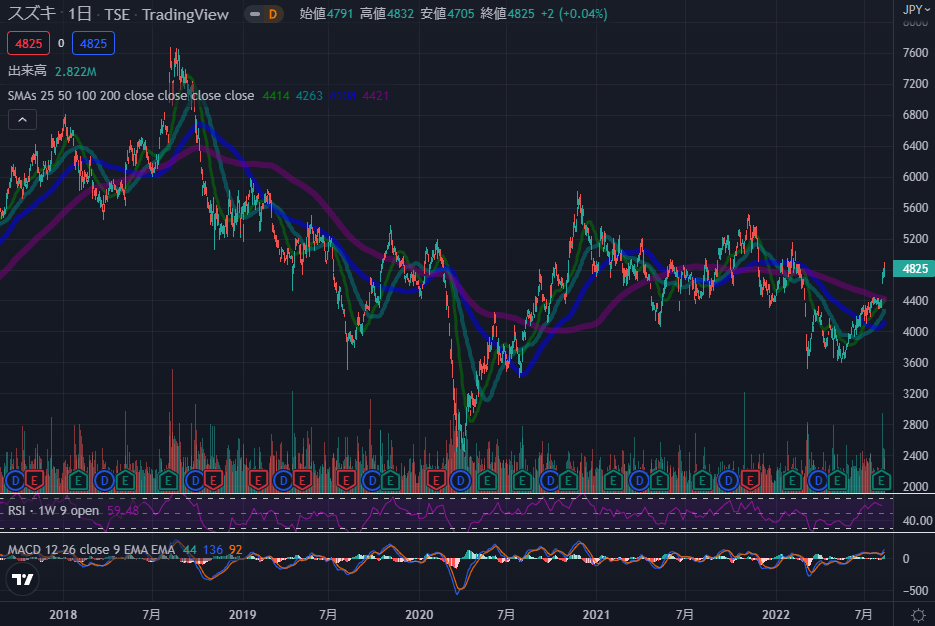Click the 4000 price axis label
Image resolution: width=935 pixels, height=626 pixels.
coord(915,331)
